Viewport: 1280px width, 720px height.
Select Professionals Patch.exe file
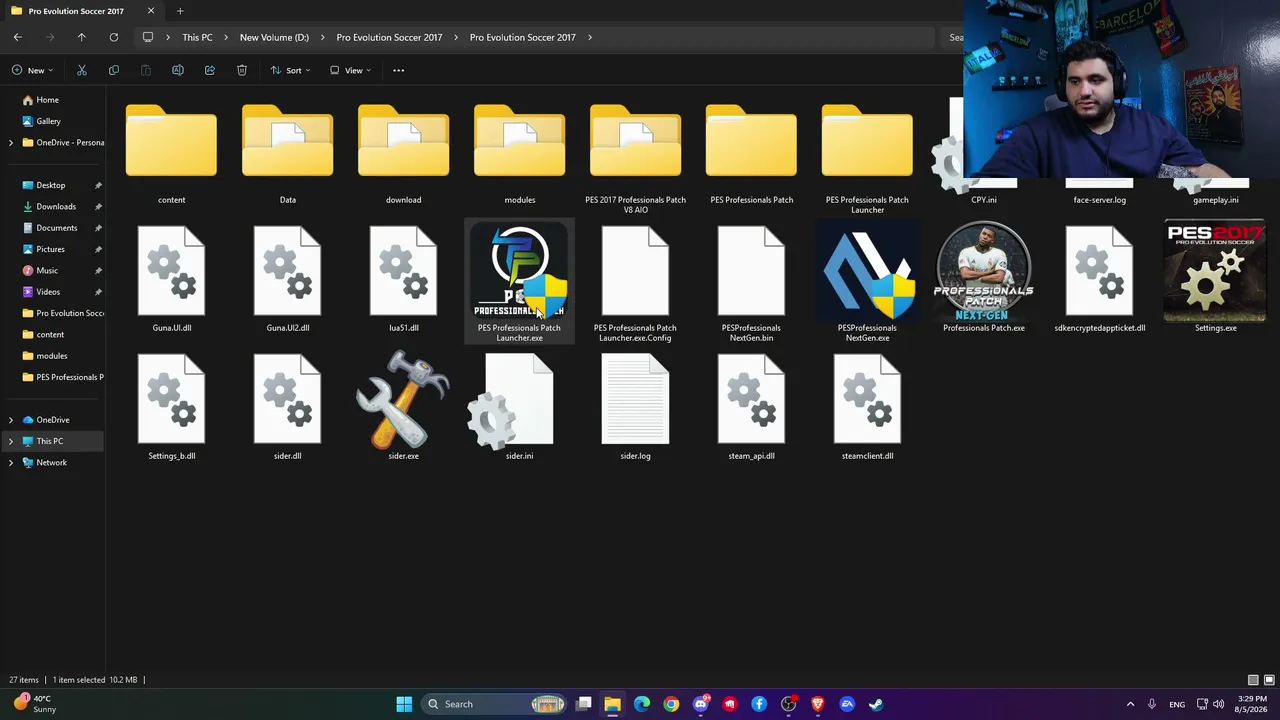click(x=983, y=278)
